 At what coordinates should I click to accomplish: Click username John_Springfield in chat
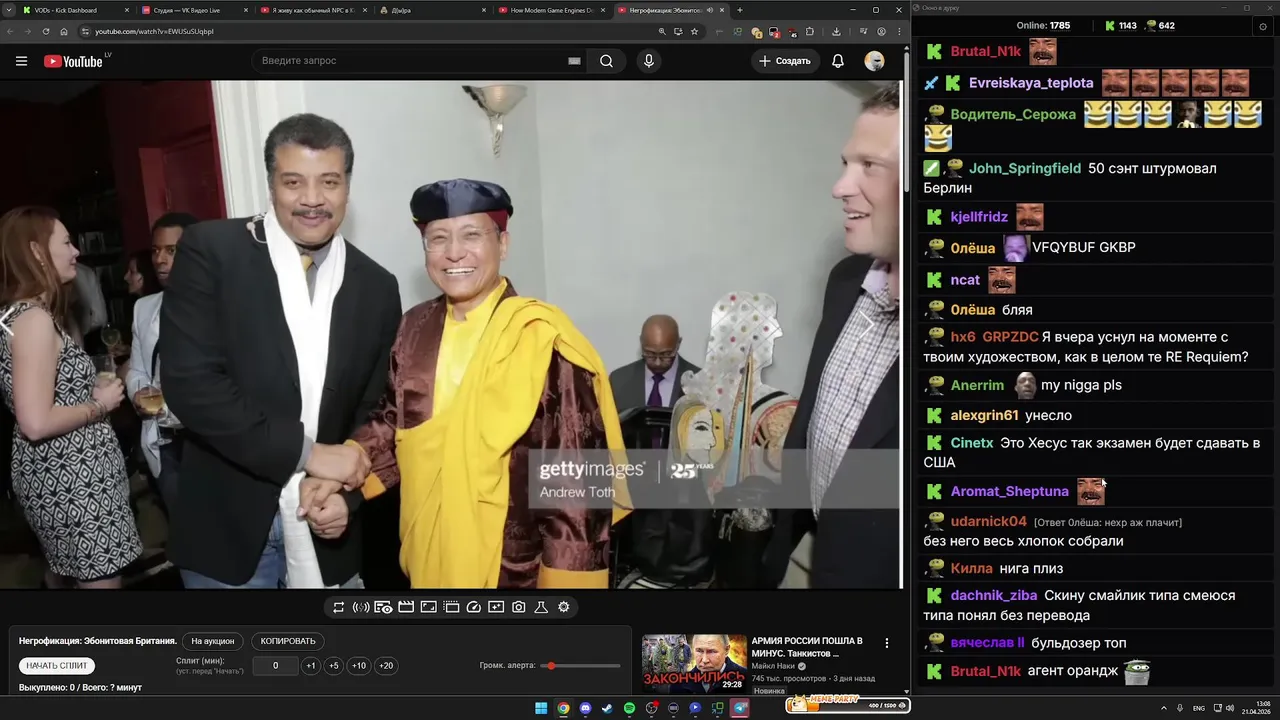(x=1025, y=168)
